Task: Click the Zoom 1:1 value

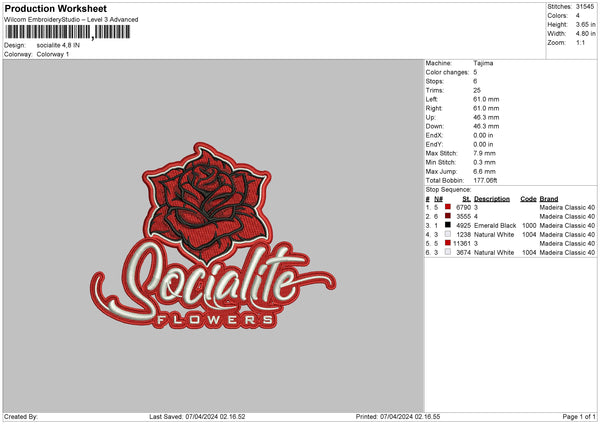Action: (x=580, y=42)
